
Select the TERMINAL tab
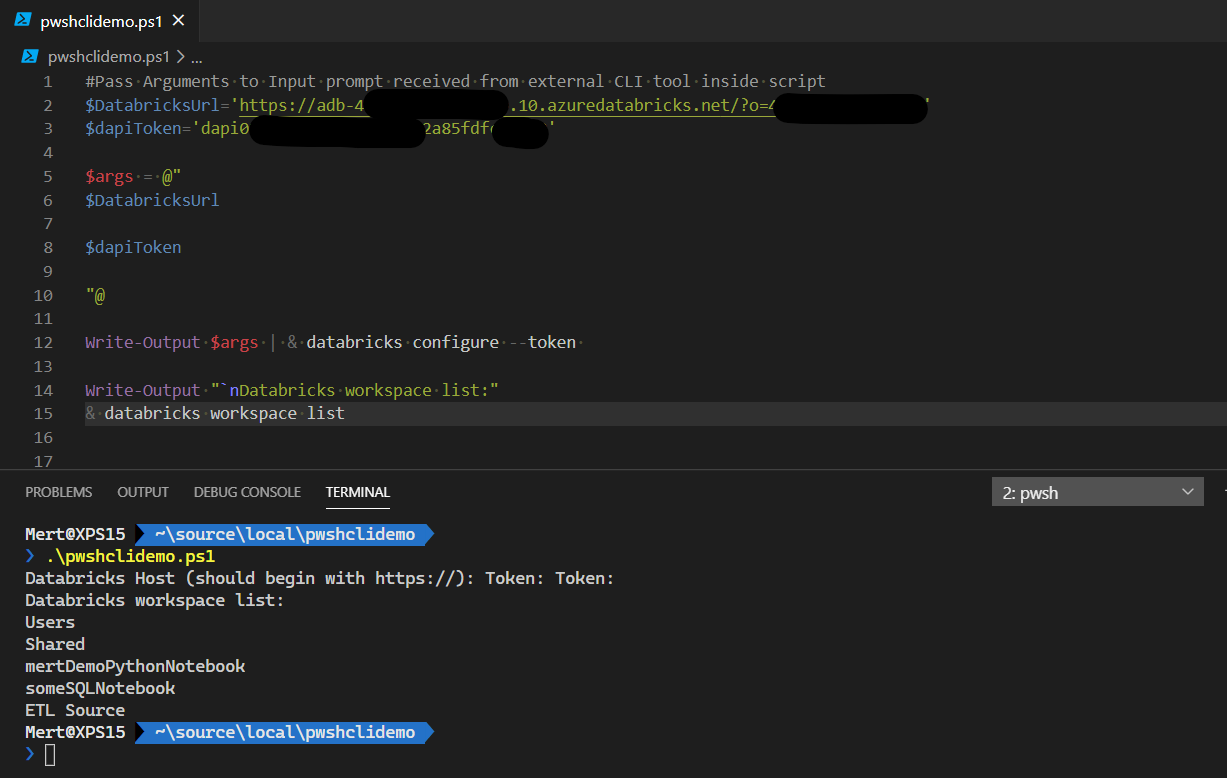[357, 492]
